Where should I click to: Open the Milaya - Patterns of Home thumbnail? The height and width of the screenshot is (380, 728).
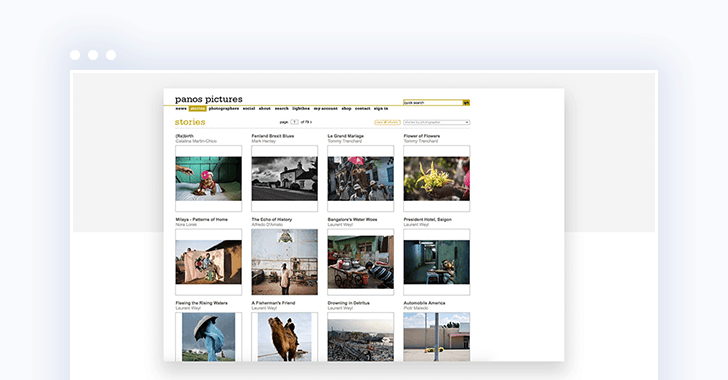point(208,262)
